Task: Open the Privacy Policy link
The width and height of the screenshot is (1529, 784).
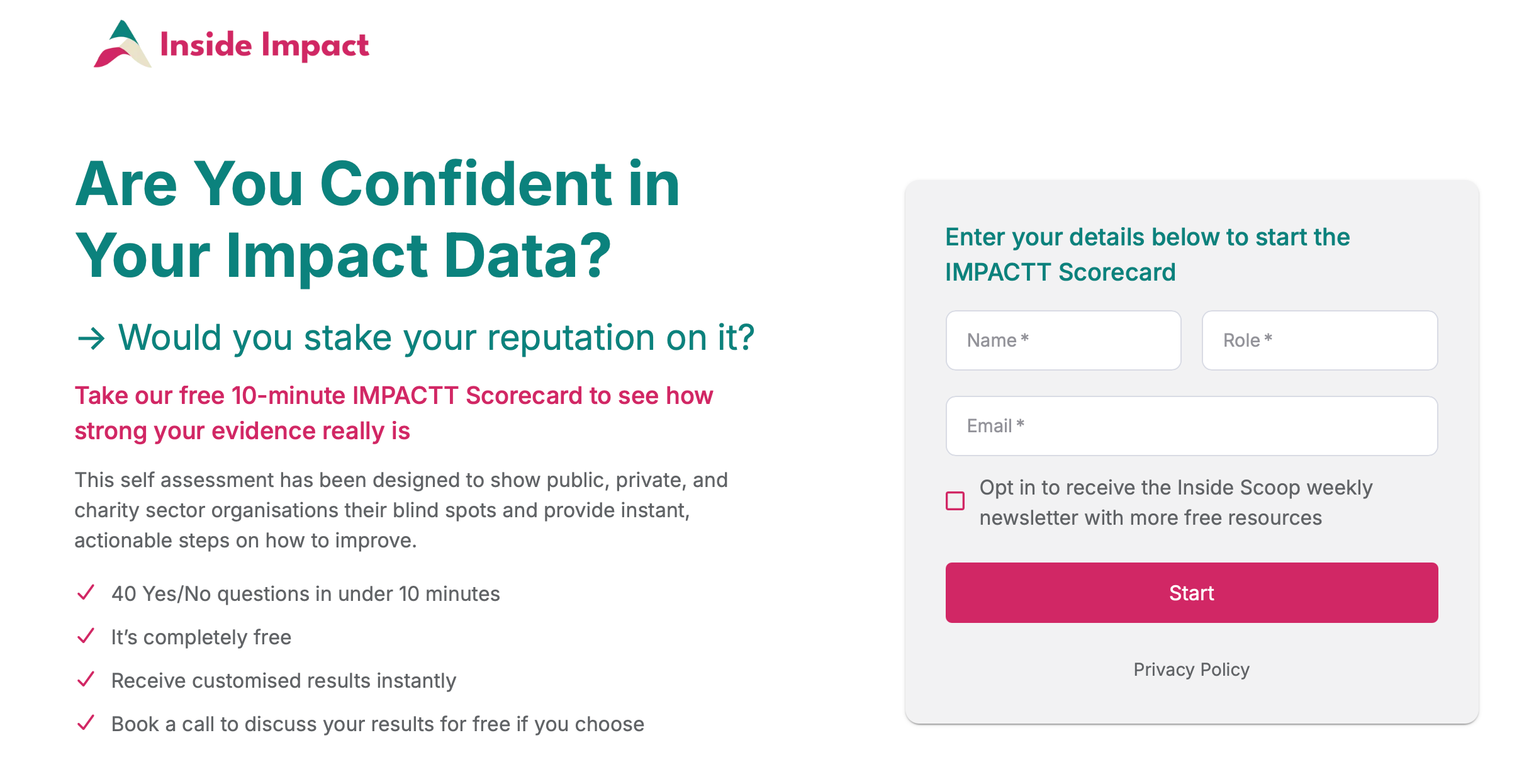Action: pyautogui.click(x=1191, y=669)
